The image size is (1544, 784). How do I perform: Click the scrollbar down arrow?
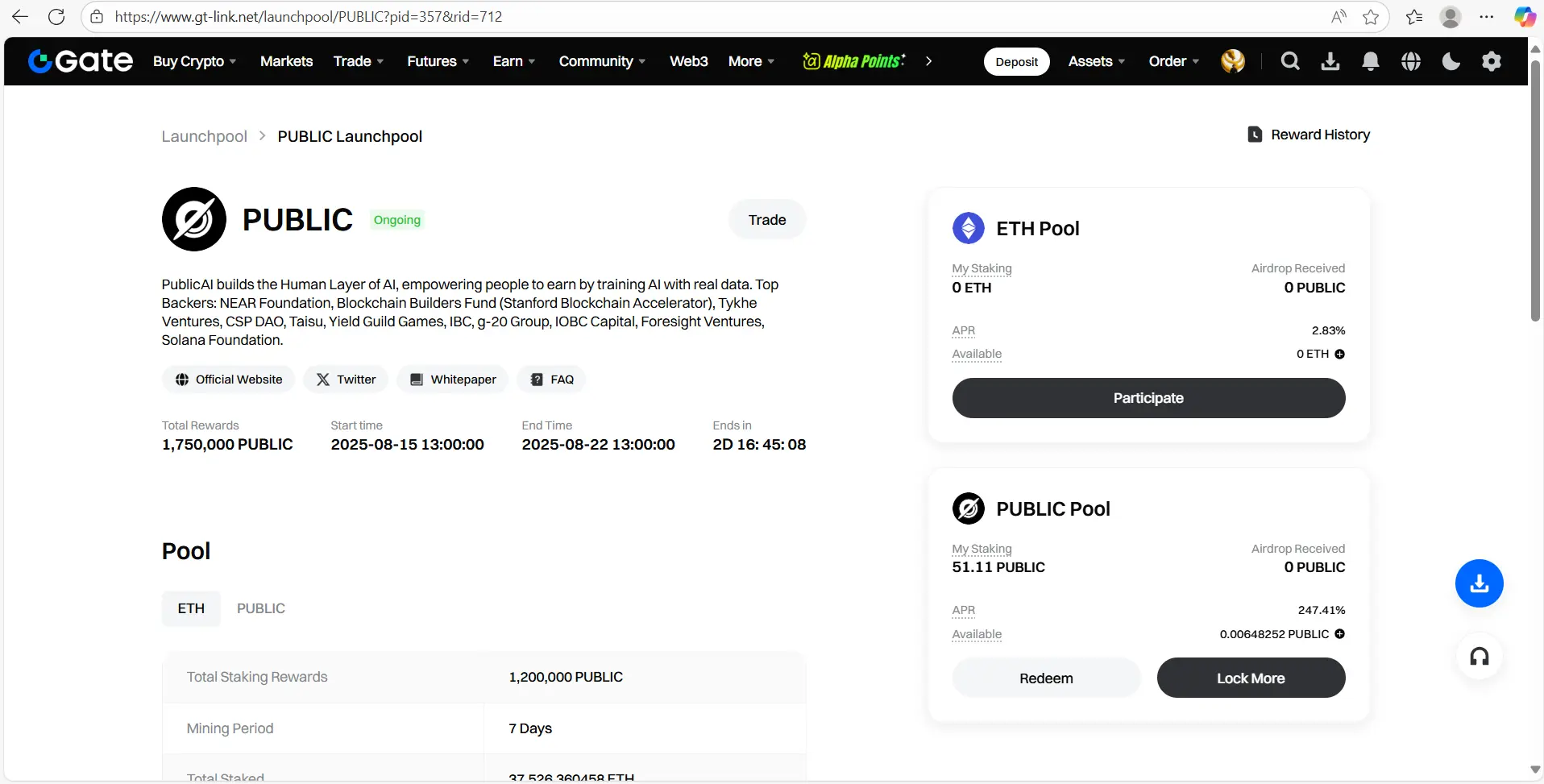point(1535,769)
